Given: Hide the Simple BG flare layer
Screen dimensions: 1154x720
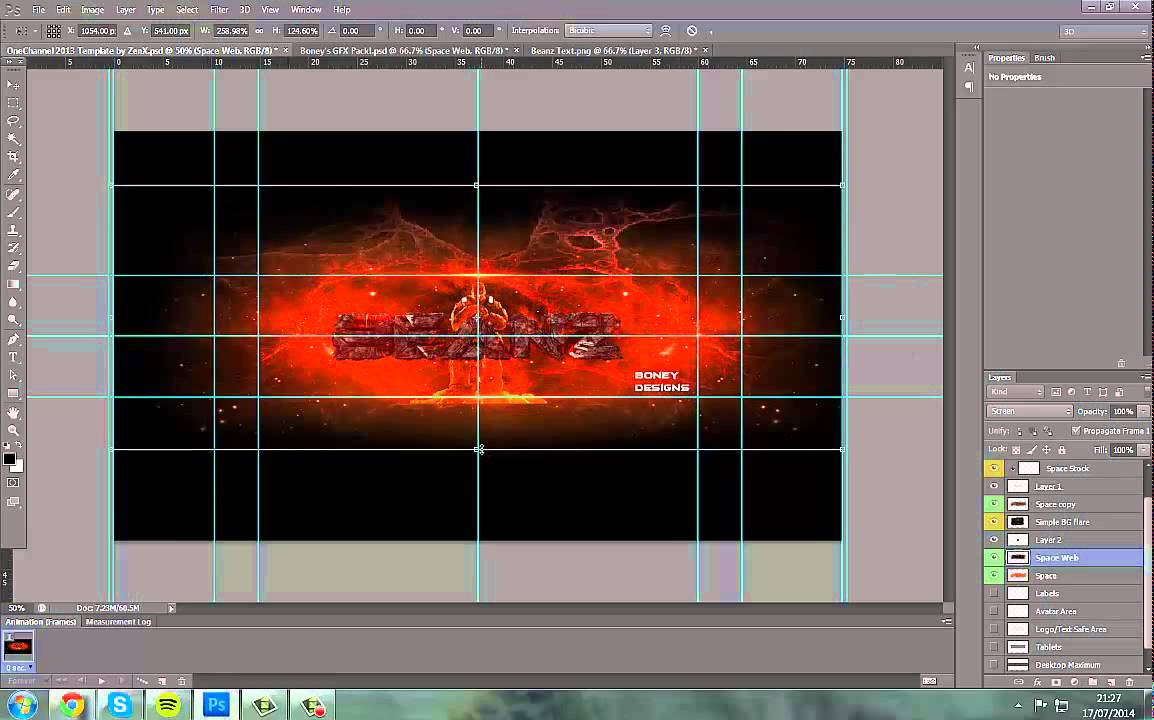Looking at the screenshot, I should [994, 522].
